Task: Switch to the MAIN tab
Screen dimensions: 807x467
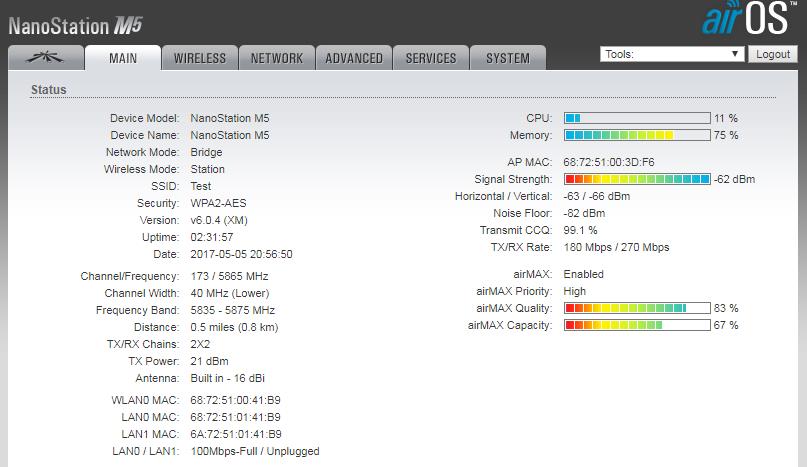Action: (123, 58)
